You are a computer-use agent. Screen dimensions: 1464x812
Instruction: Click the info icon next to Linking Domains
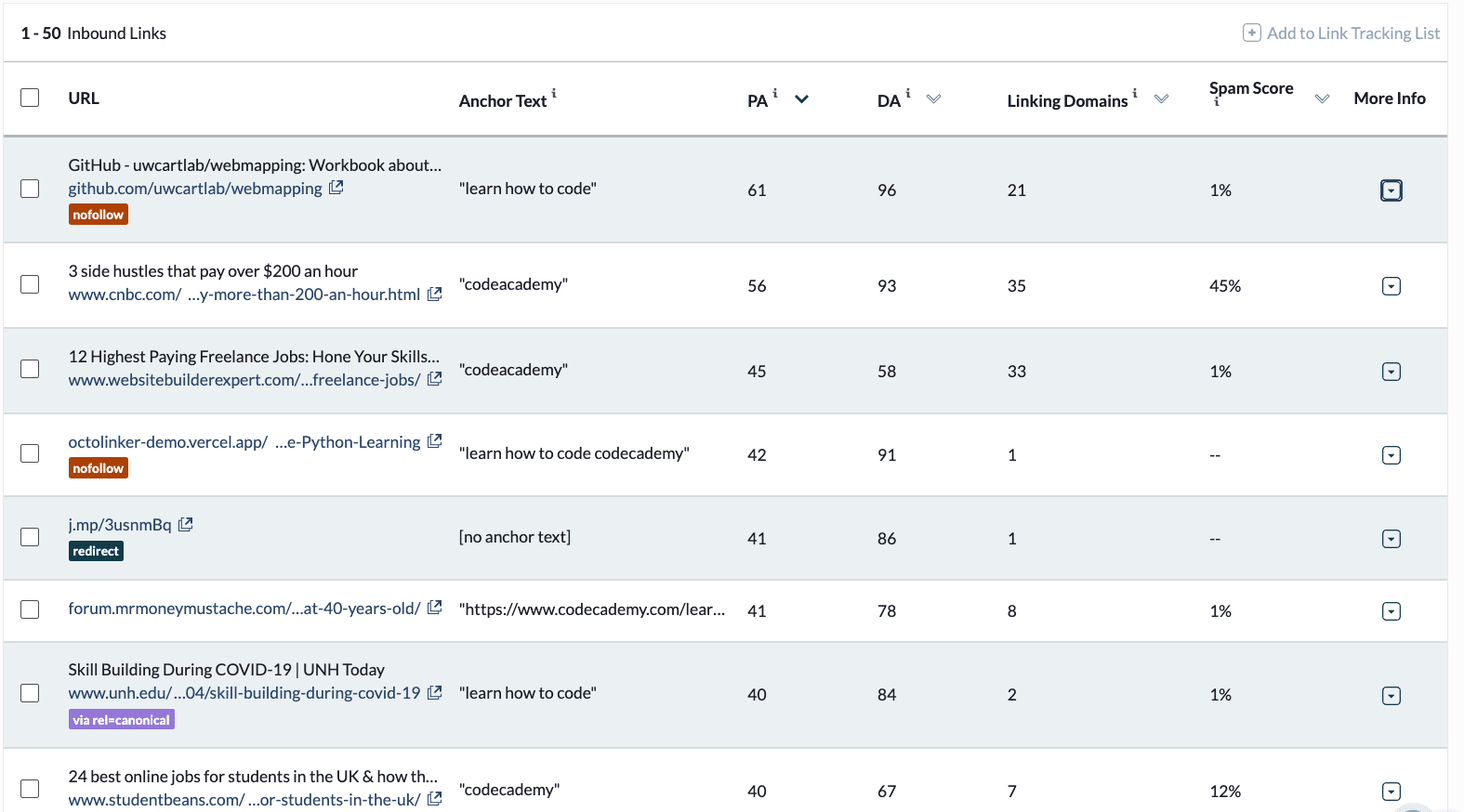click(x=1135, y=93)
